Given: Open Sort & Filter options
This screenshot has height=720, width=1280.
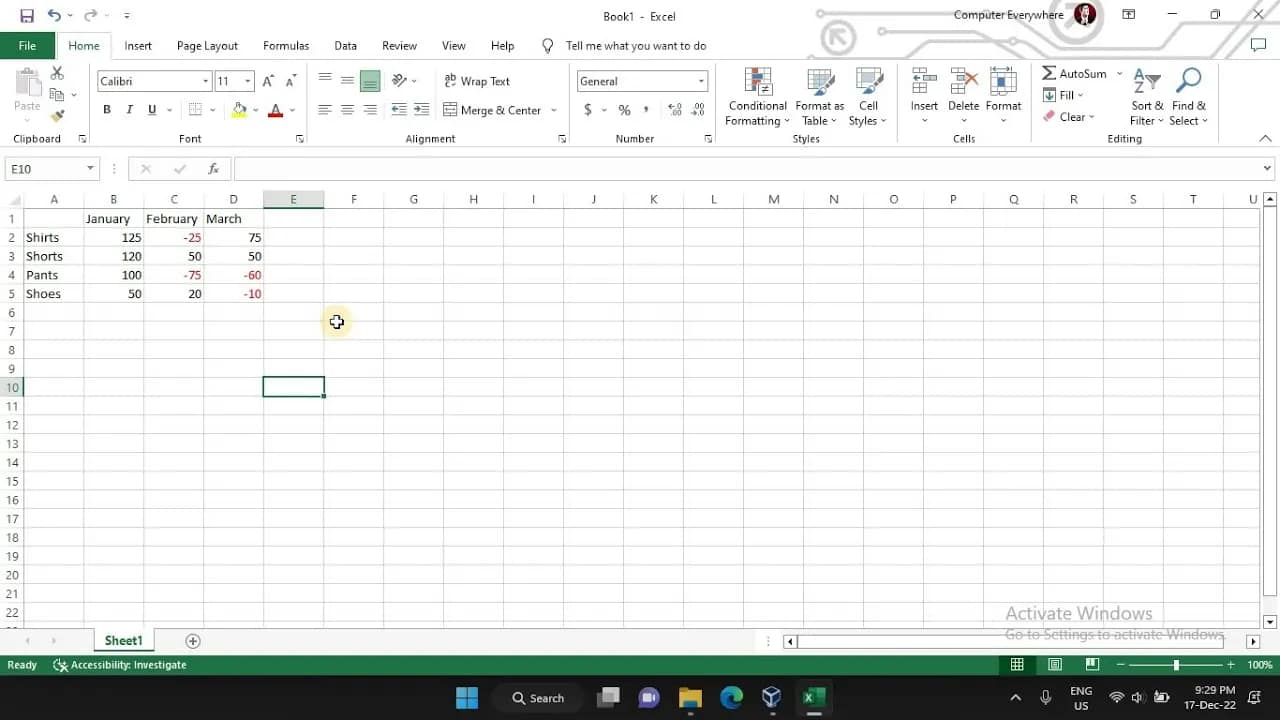Looking at the screenshot, I should point(1146,95).
